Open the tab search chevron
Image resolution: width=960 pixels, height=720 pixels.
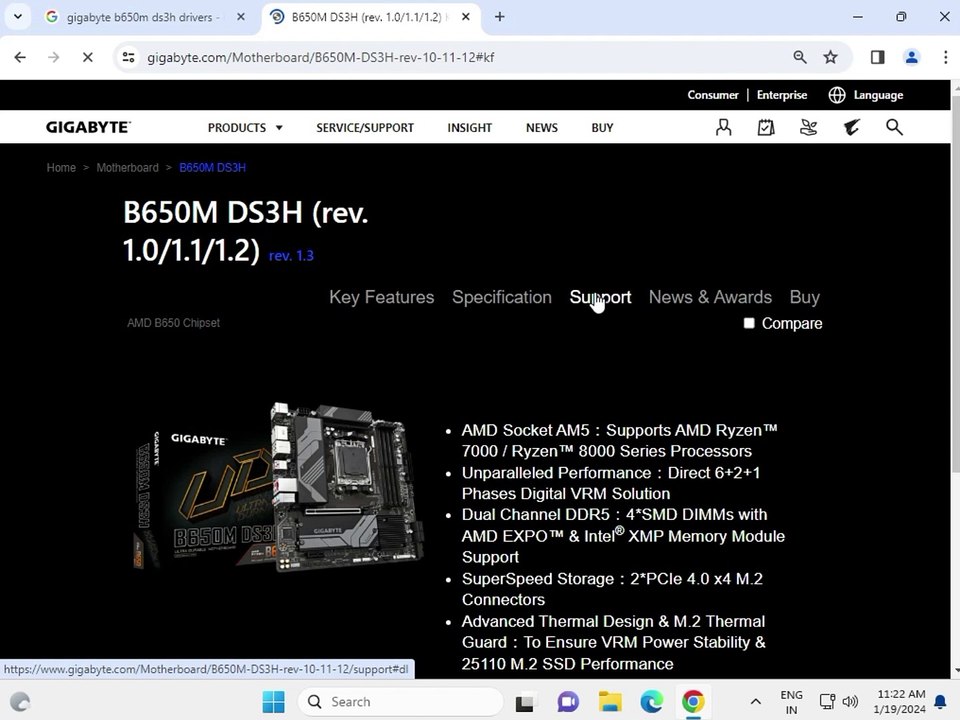pyautogui.click(x=18, y=17)
